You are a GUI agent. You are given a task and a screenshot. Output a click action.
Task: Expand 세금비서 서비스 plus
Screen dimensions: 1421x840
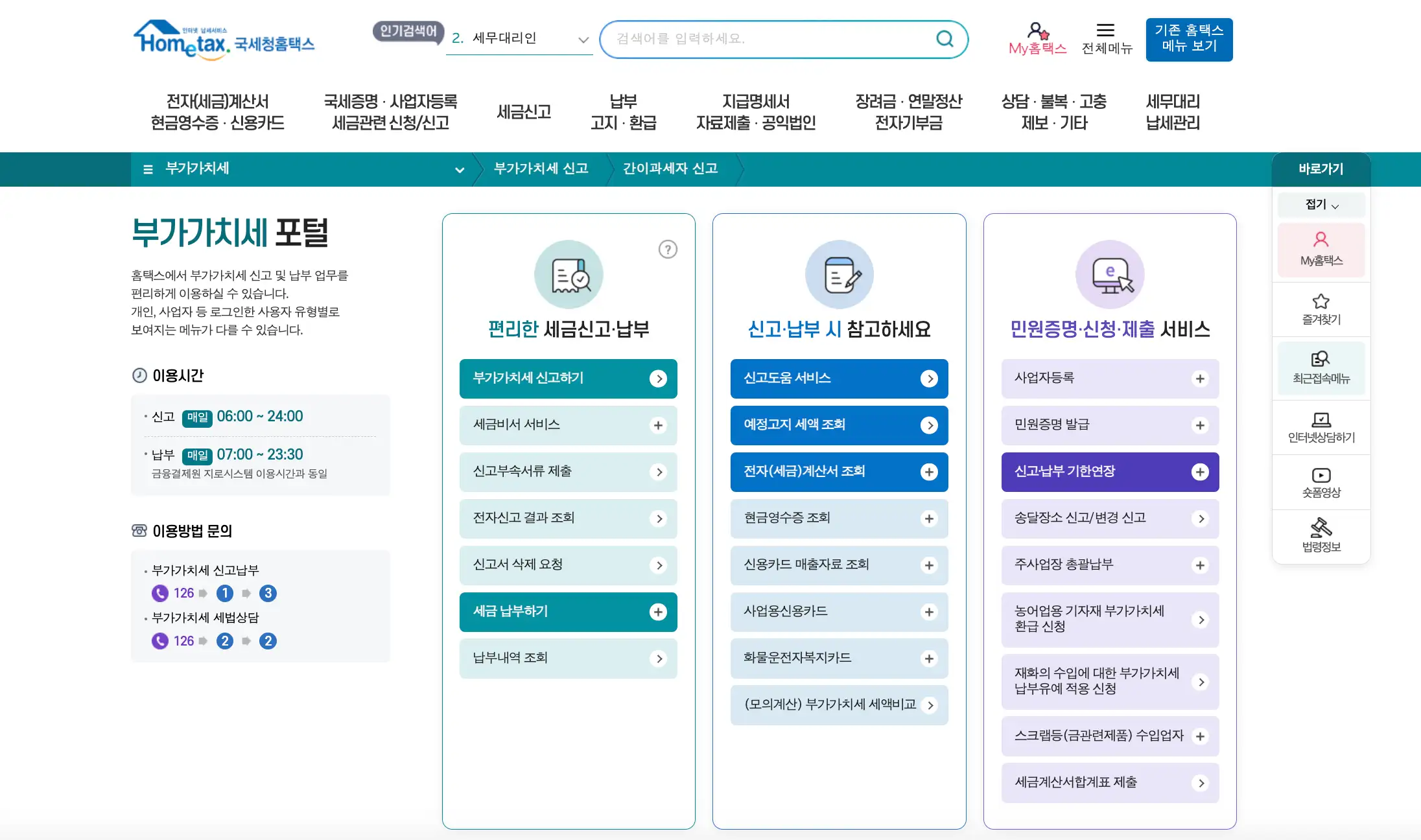[x=658, y=425]
